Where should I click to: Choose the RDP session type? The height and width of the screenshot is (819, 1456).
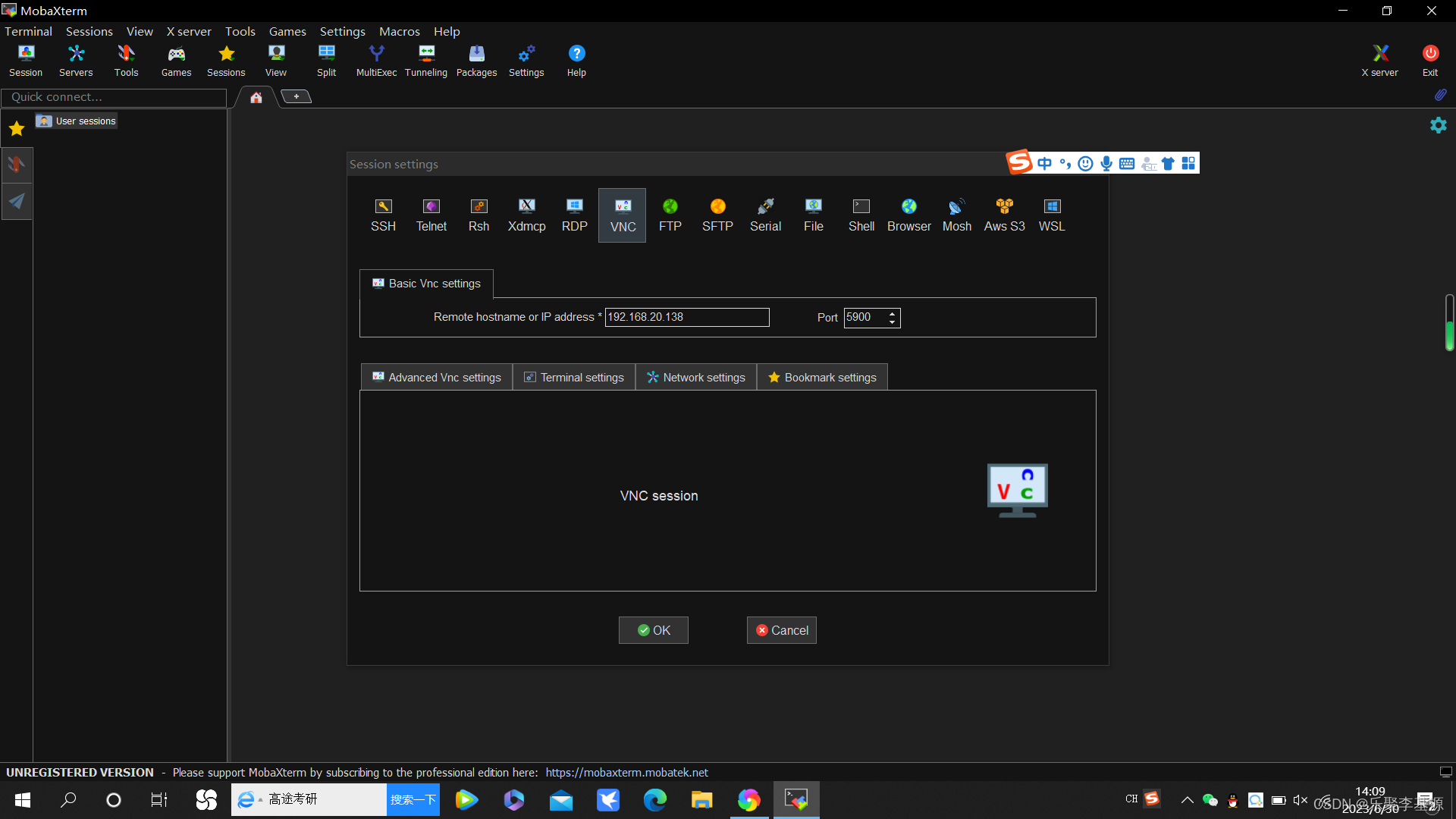pos(574,215)
